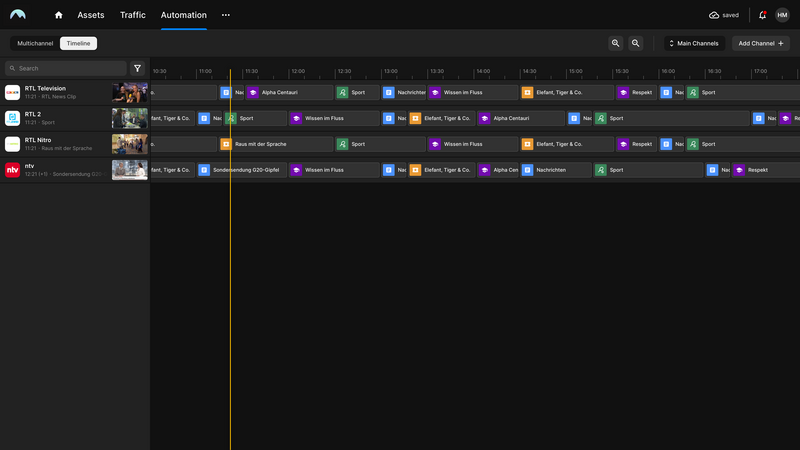
Task: Select Elefant, Tiger & Co. block on RTL Television
Action: 567,92
